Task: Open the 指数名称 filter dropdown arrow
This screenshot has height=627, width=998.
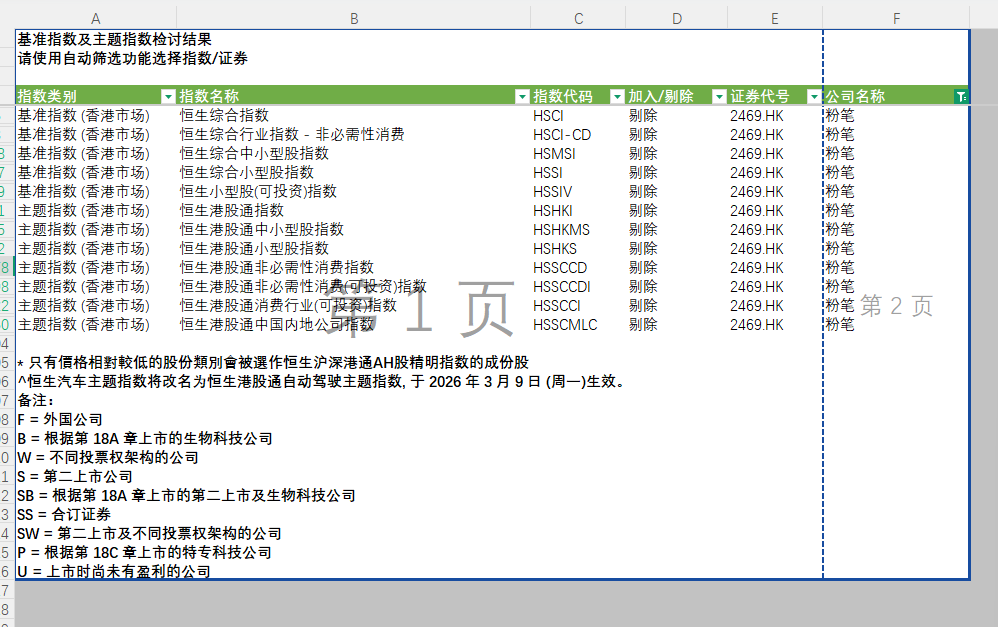Action: (x=522, y=96)
